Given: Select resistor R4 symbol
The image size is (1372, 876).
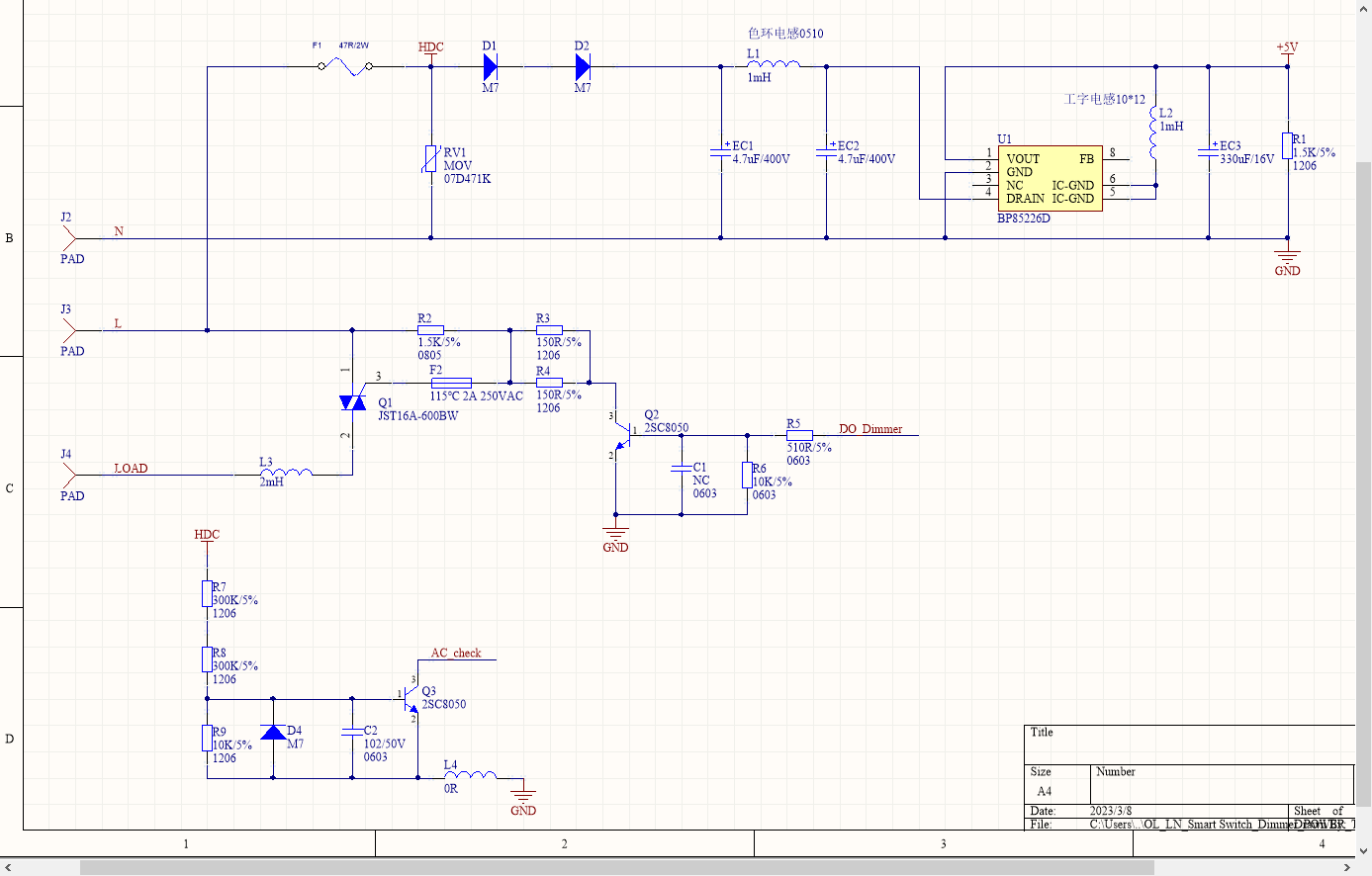Looking at the screenshot, I should coord(549,382).
